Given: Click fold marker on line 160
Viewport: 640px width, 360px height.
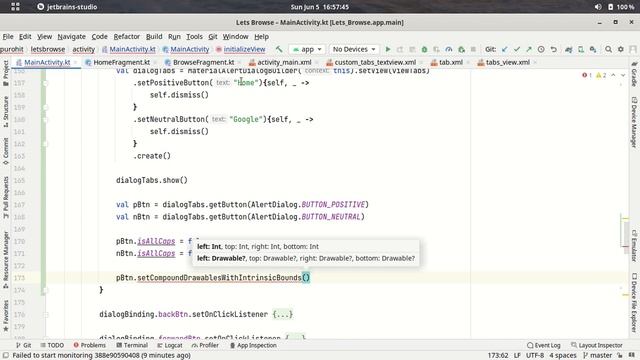Looking at the screenshot, I should pyautogui.click(x=46, y=120).
